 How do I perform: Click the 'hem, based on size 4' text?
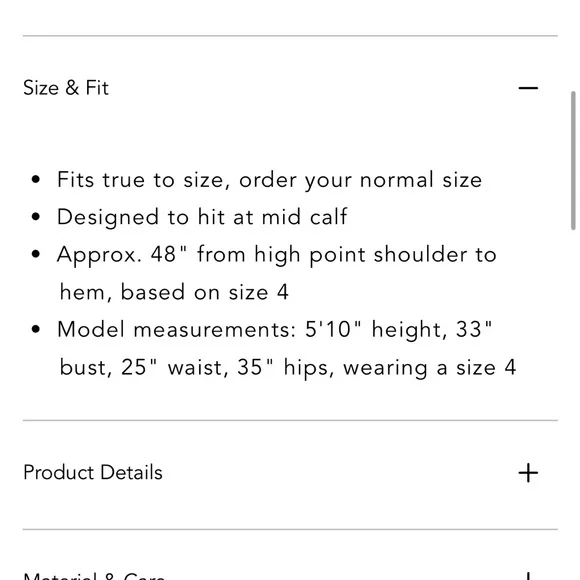click(174, 292)
